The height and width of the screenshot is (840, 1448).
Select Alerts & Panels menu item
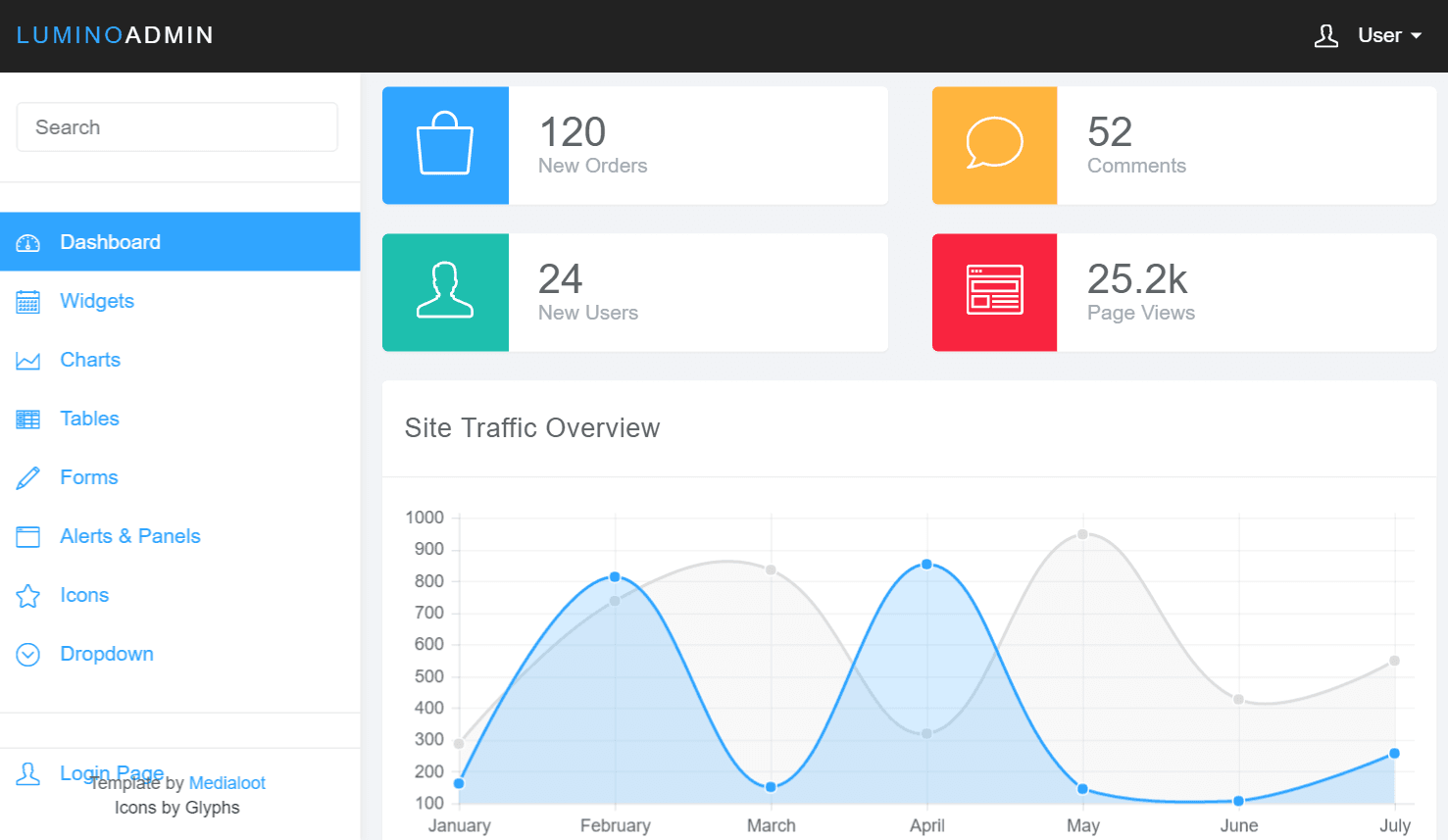coord(129,536)
